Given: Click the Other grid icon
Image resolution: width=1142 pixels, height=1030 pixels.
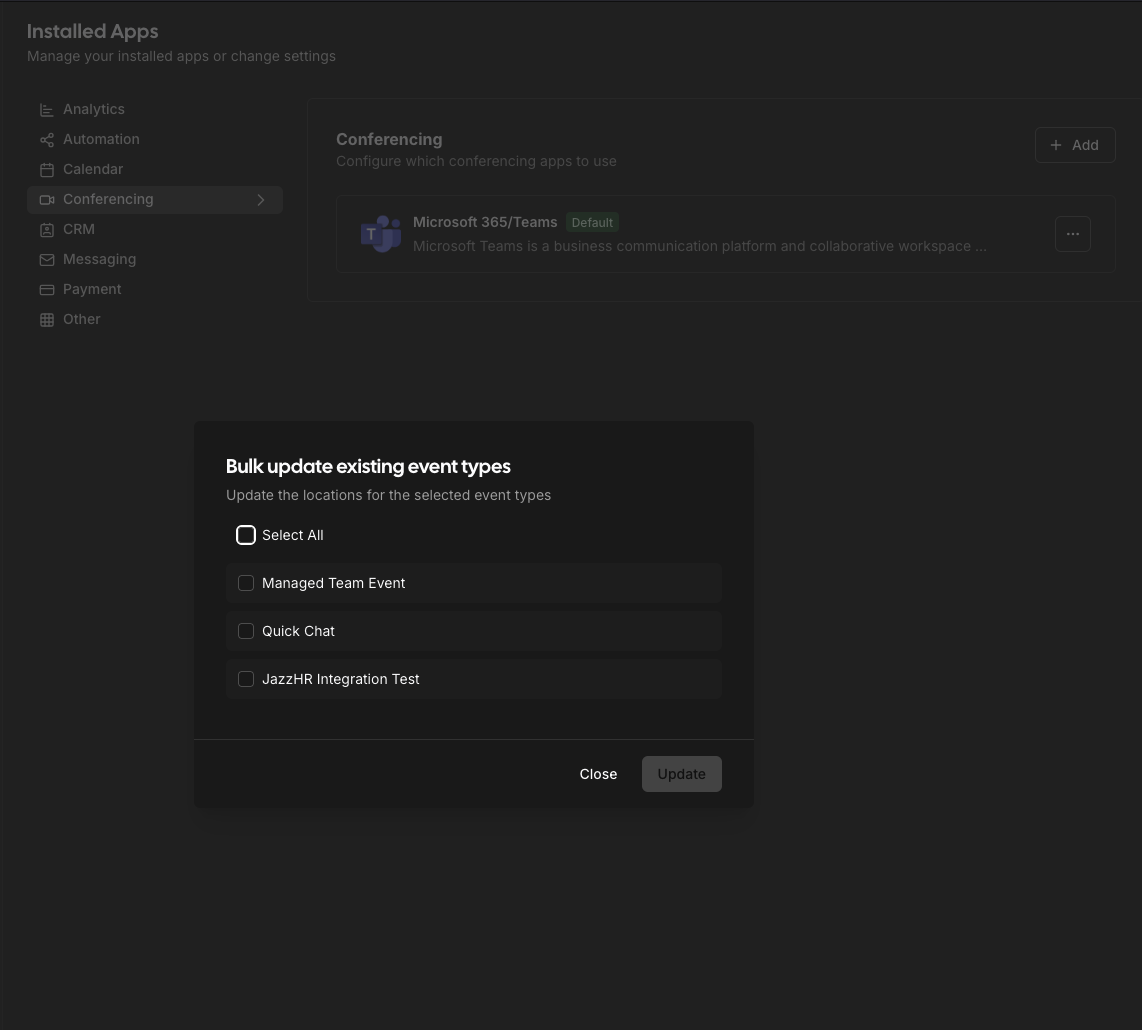Looking at the screenshot, I should pyautogui.click(x=47, y=320).
